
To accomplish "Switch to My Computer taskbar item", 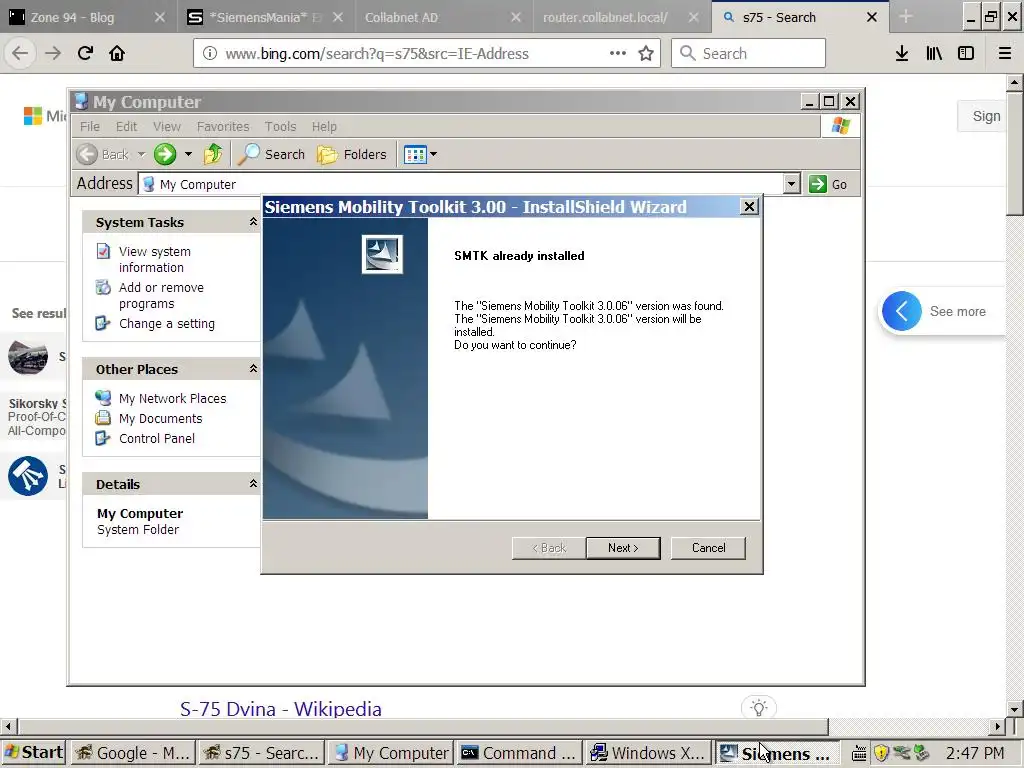I will tap(391, 753).
